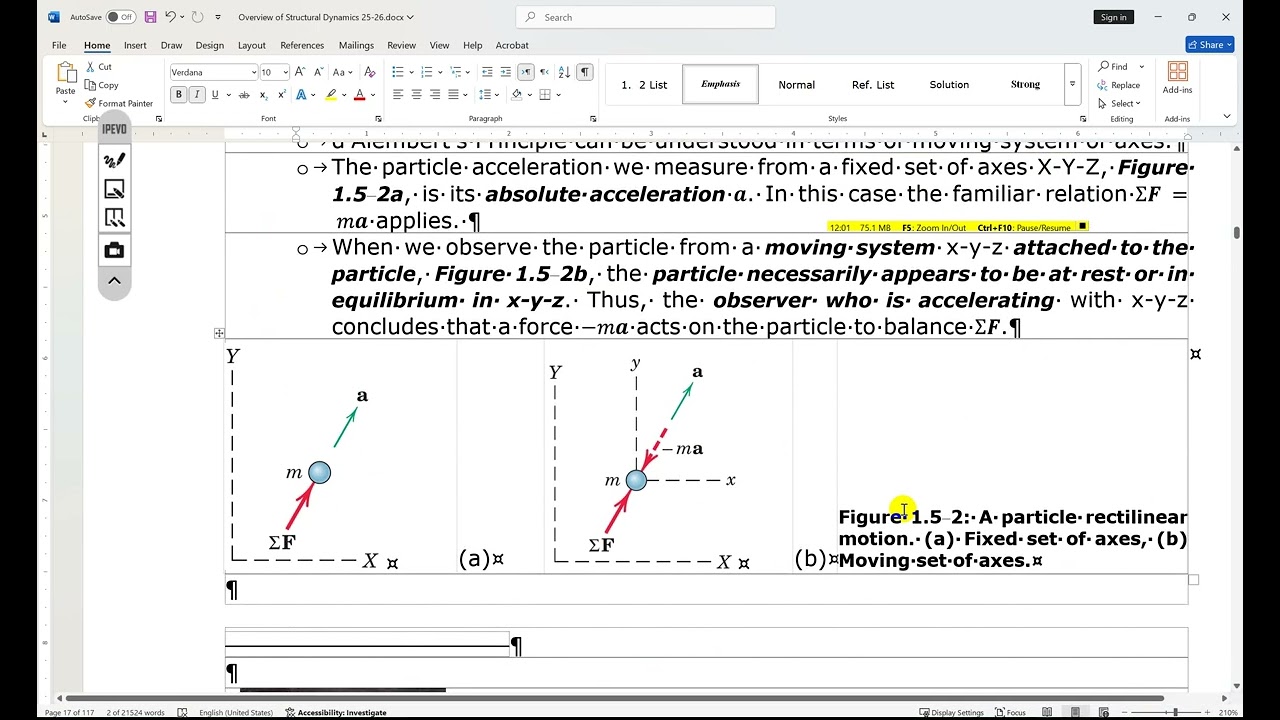Screen dimensions: 1280x720
Task: Open Text Effects and Typography
Action: (x=303, y=95)
